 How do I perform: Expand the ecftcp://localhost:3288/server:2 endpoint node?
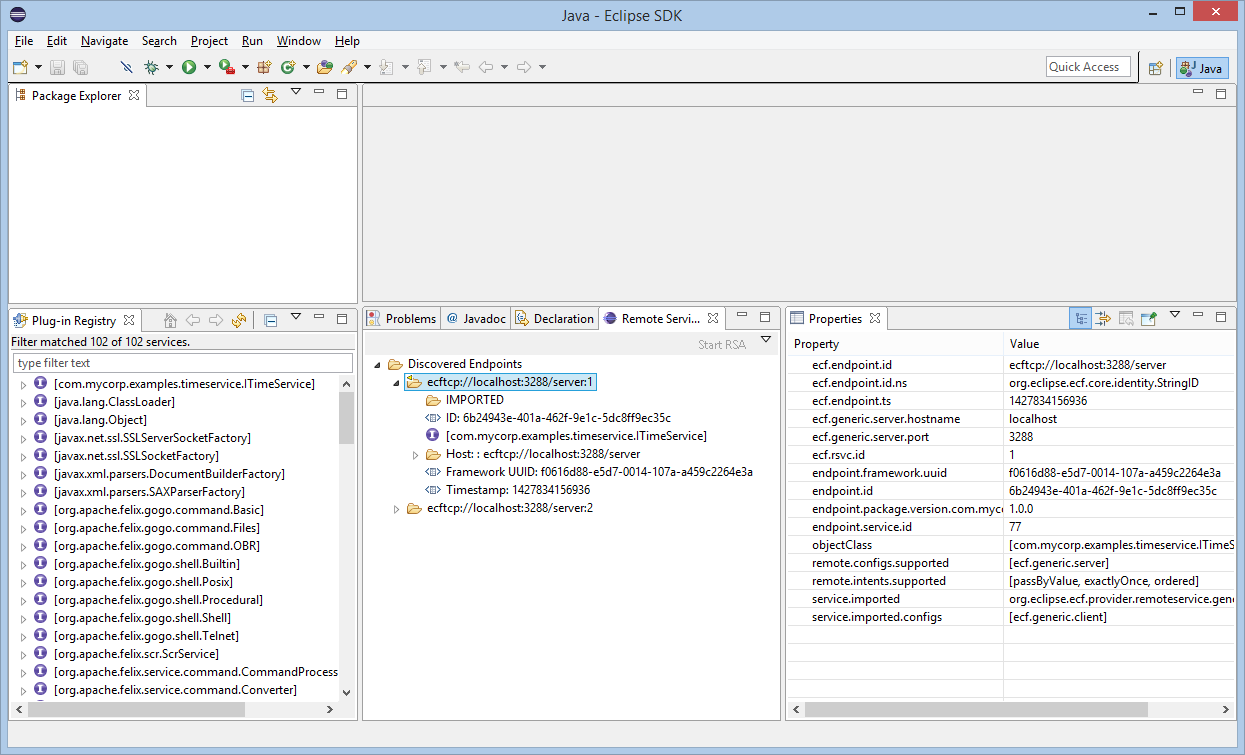click(x=397, y=509)
